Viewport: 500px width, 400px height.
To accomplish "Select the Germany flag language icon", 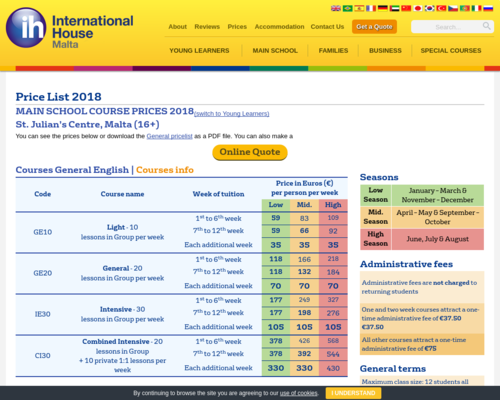I will (x=382, y=8).
